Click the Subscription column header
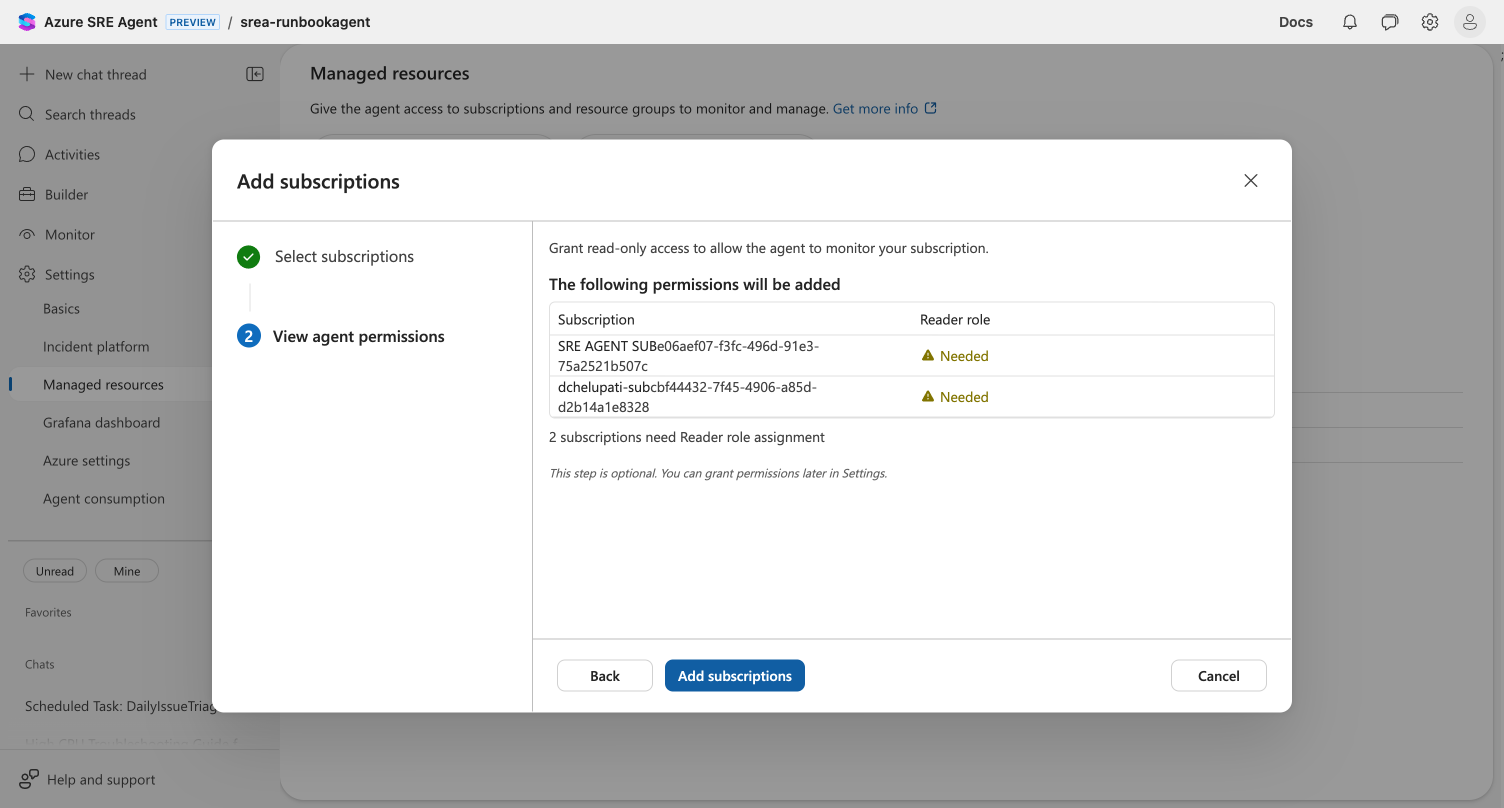Image resolution: width=1504 pixels, height=808 pixels. coord(596,320)
